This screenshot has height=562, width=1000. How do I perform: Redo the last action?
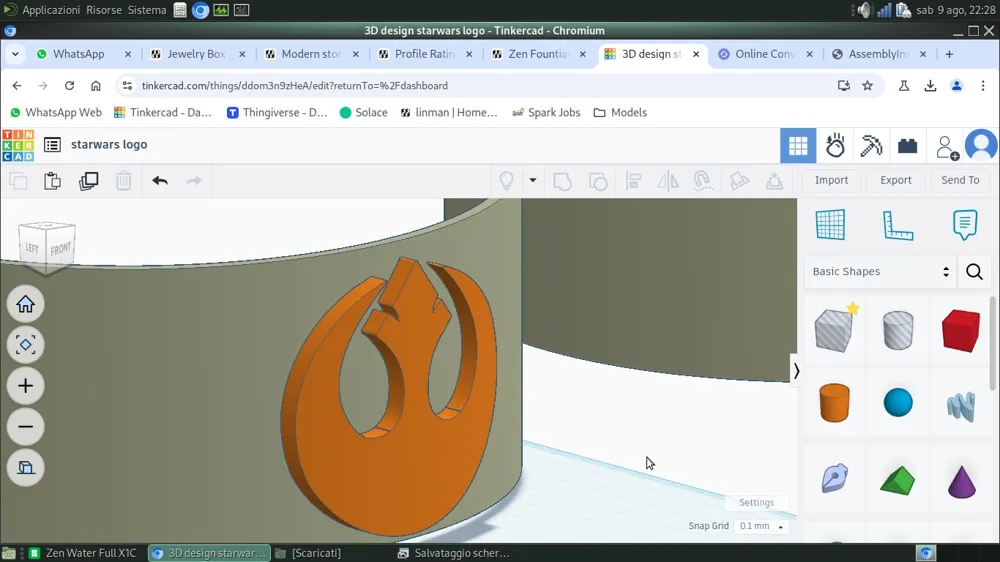194,181
